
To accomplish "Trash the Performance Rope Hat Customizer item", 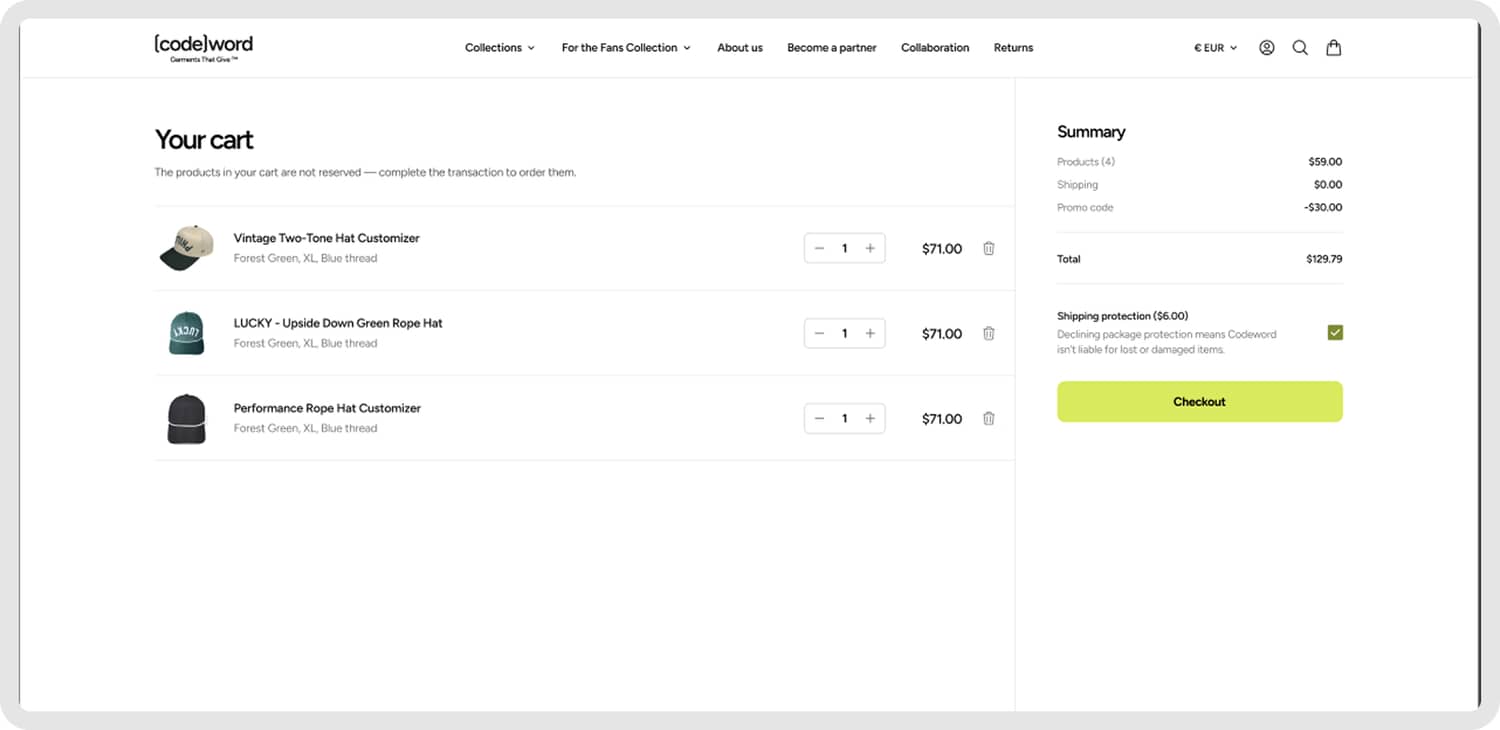I will click(x=989, y=419).
